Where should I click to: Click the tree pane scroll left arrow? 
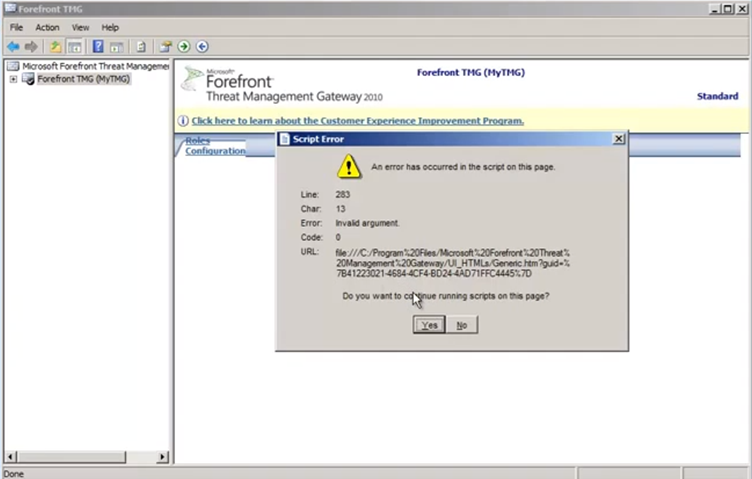coord(11,456)
